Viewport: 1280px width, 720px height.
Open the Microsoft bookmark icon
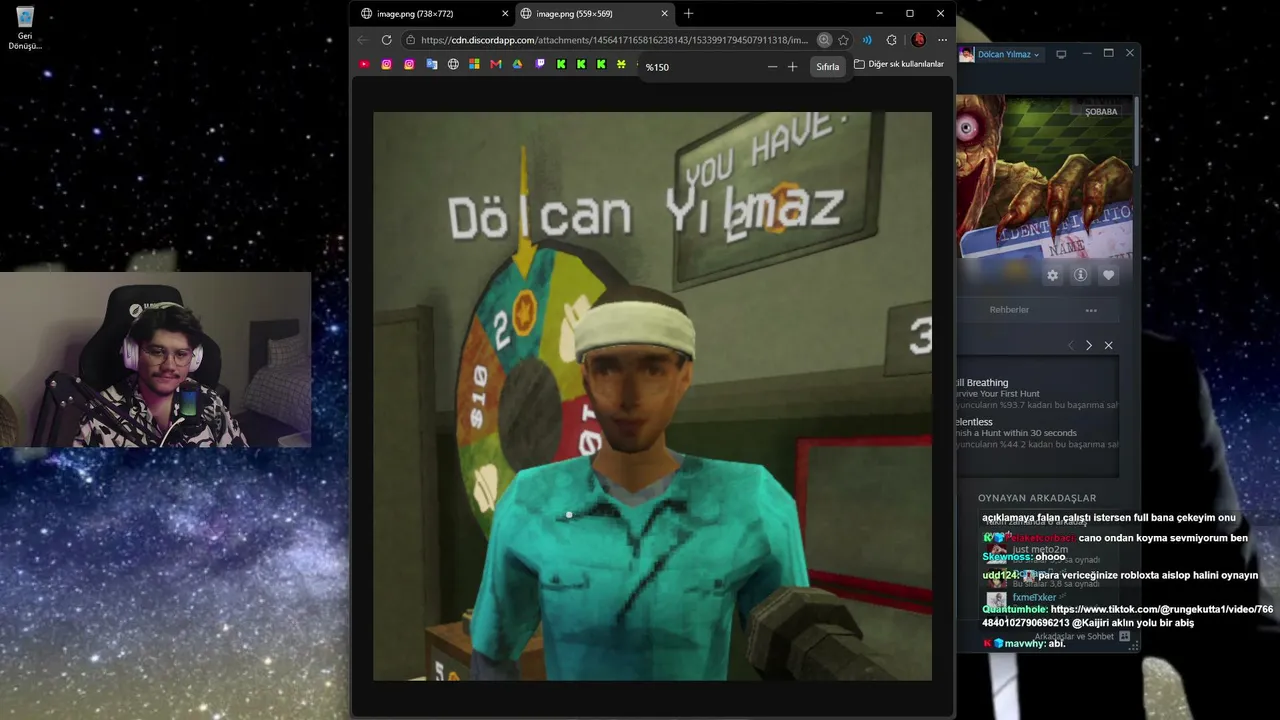tap(474, 64)
